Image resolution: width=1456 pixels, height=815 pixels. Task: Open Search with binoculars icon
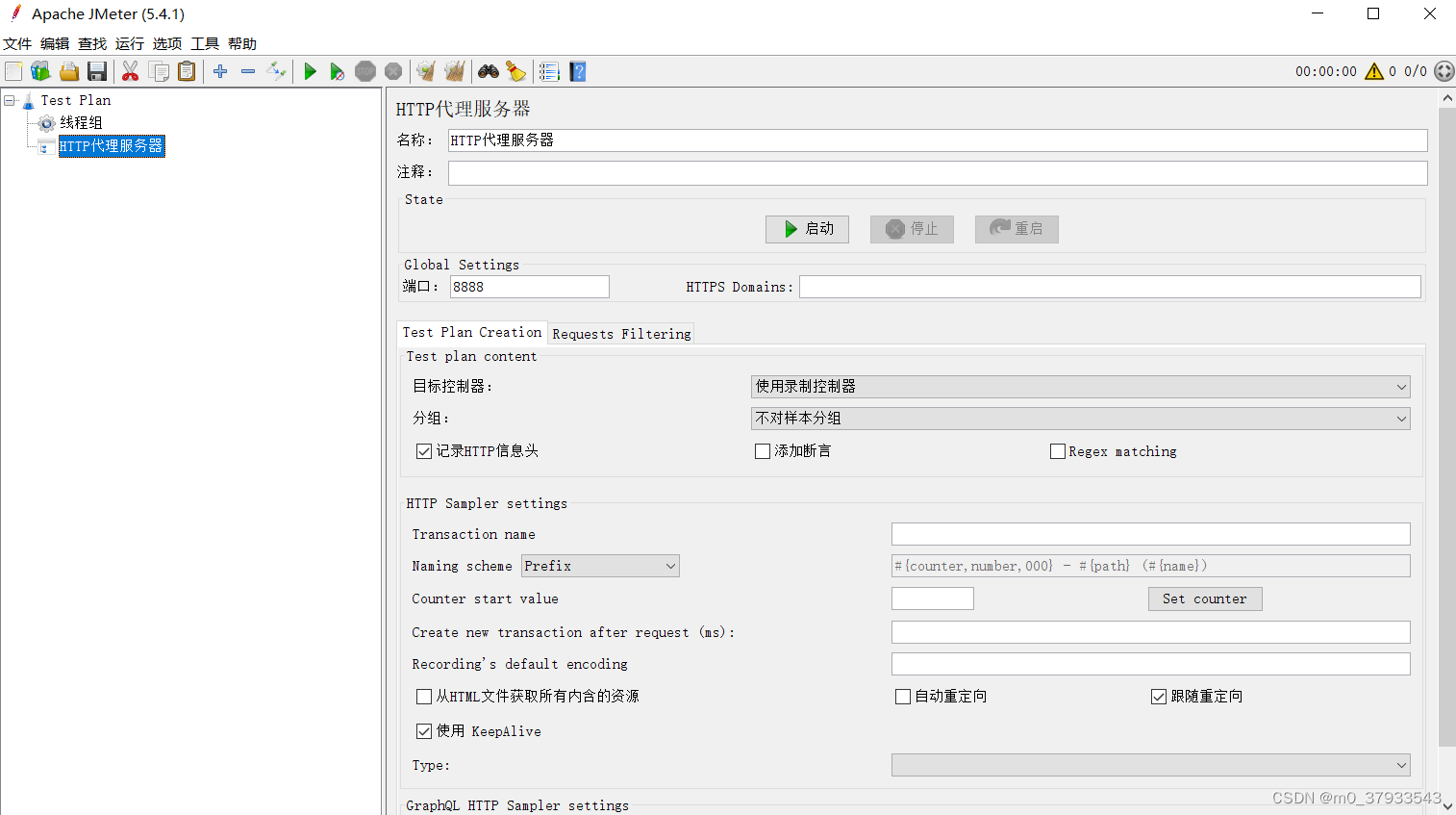point(489,71)
